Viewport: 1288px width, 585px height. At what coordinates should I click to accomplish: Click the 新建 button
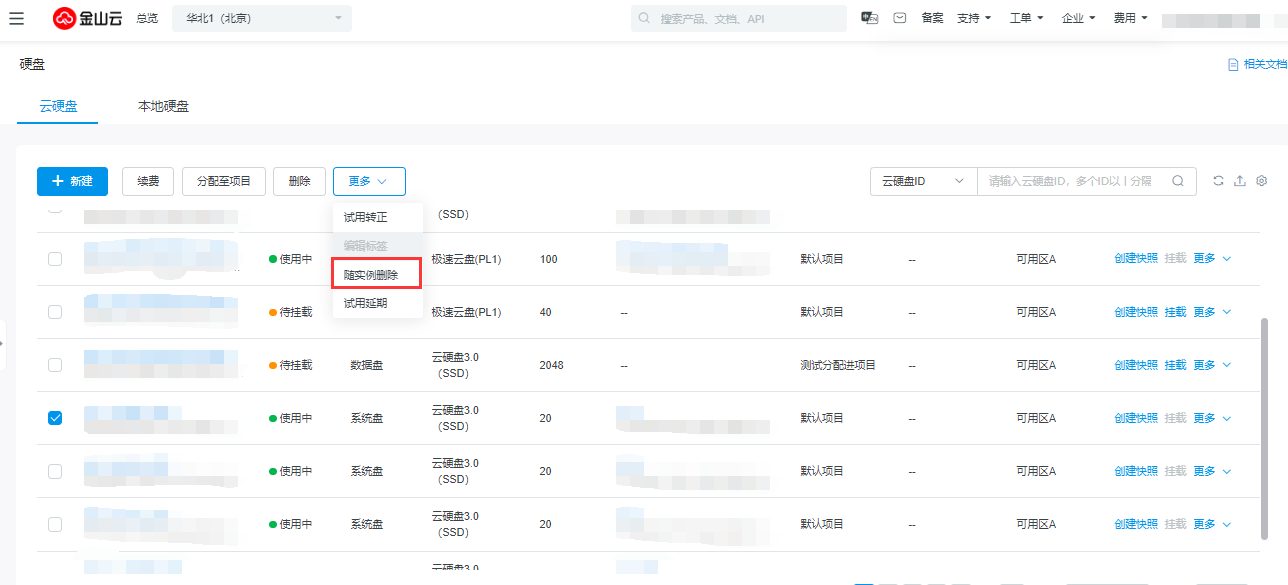pos(72,181)
